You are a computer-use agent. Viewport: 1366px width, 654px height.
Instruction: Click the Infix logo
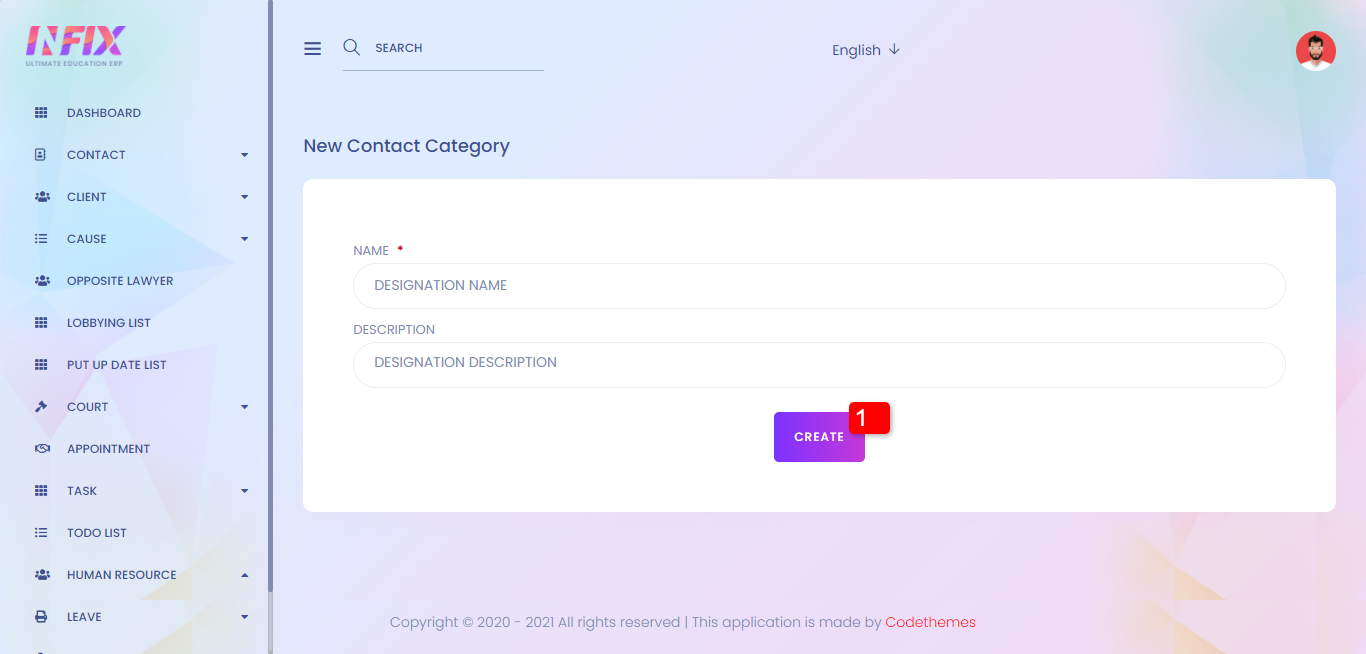[x=75, y=45]
